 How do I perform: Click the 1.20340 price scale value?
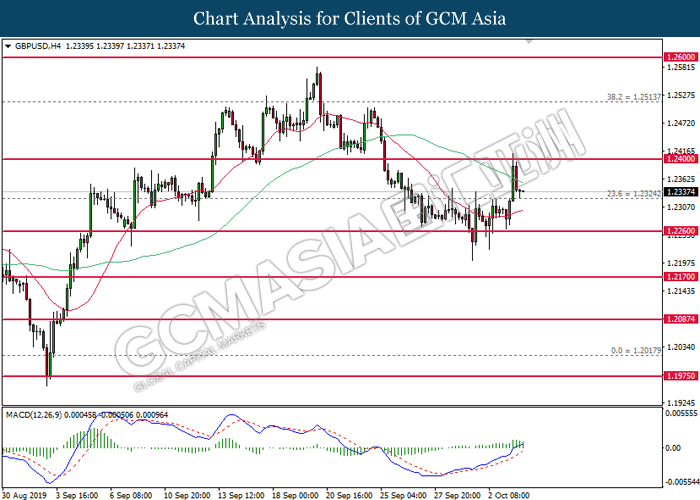(681, 347)
